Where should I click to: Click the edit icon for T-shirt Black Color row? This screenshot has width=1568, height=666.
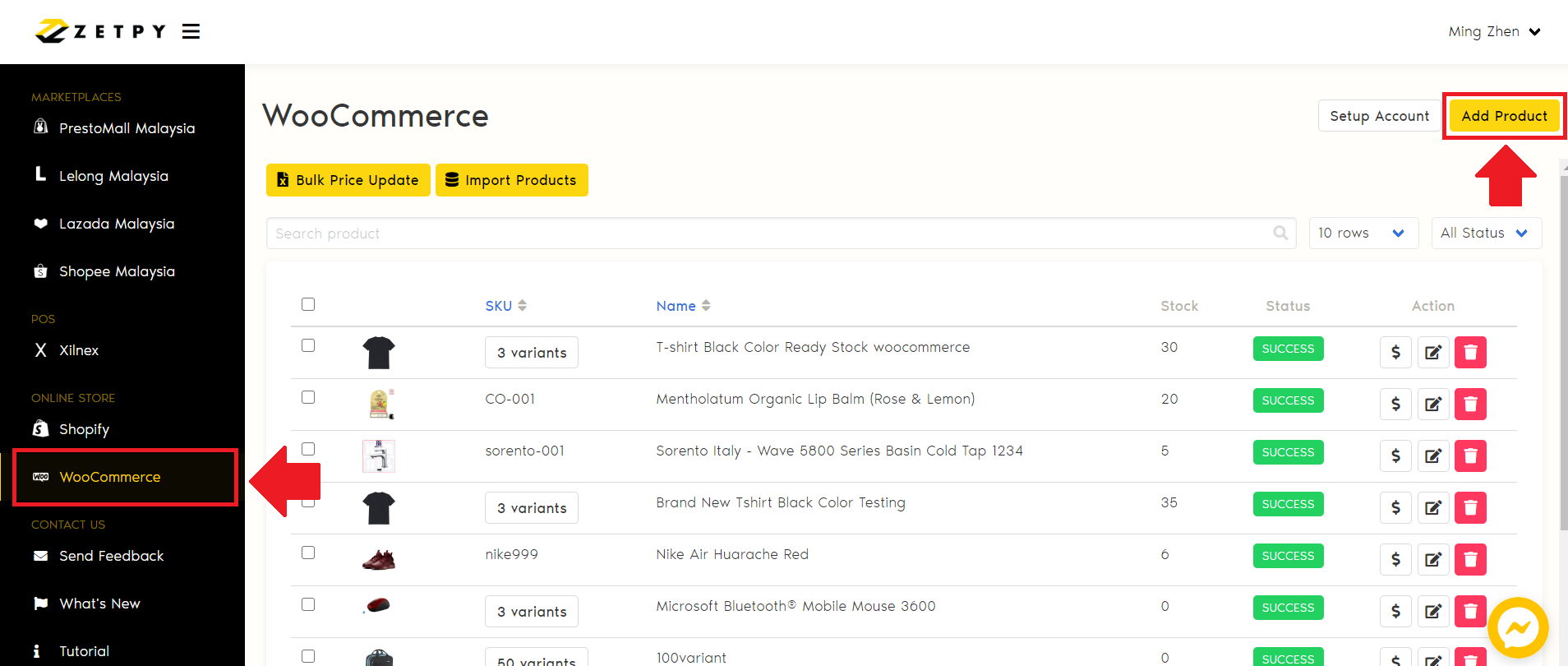1432,352
